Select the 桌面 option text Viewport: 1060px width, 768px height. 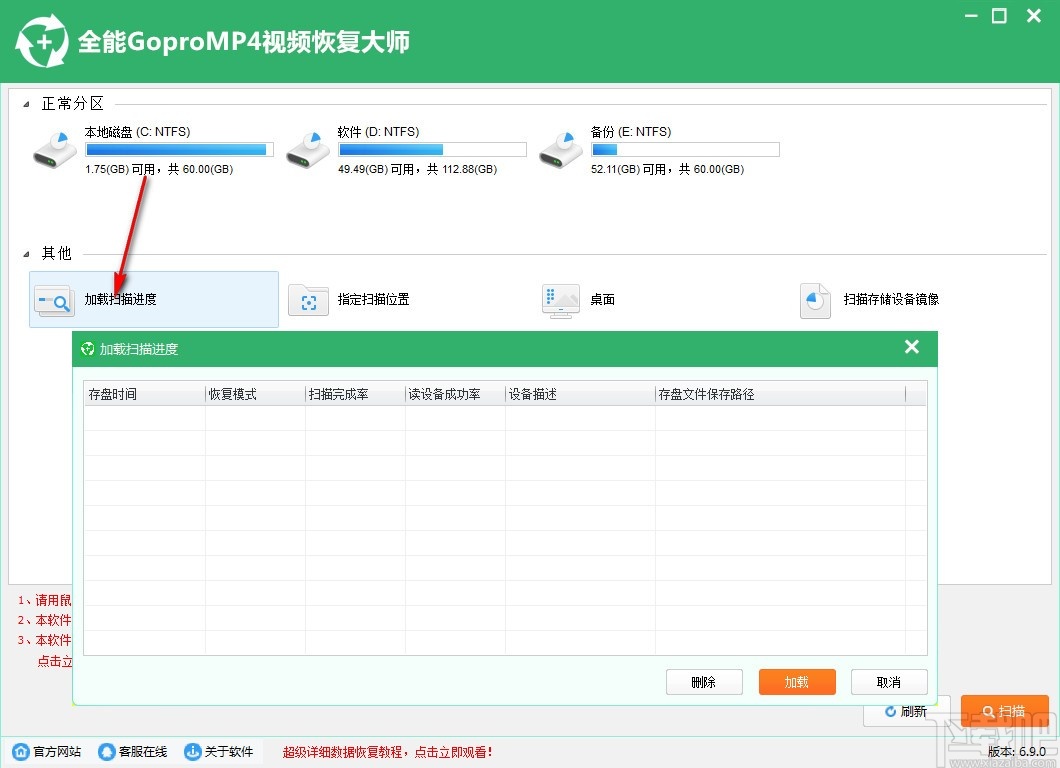(x=602, y=299)
